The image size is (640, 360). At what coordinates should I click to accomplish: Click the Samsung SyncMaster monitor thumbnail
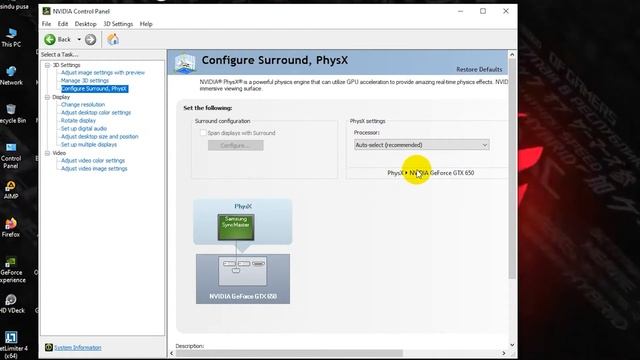point(236,227)
